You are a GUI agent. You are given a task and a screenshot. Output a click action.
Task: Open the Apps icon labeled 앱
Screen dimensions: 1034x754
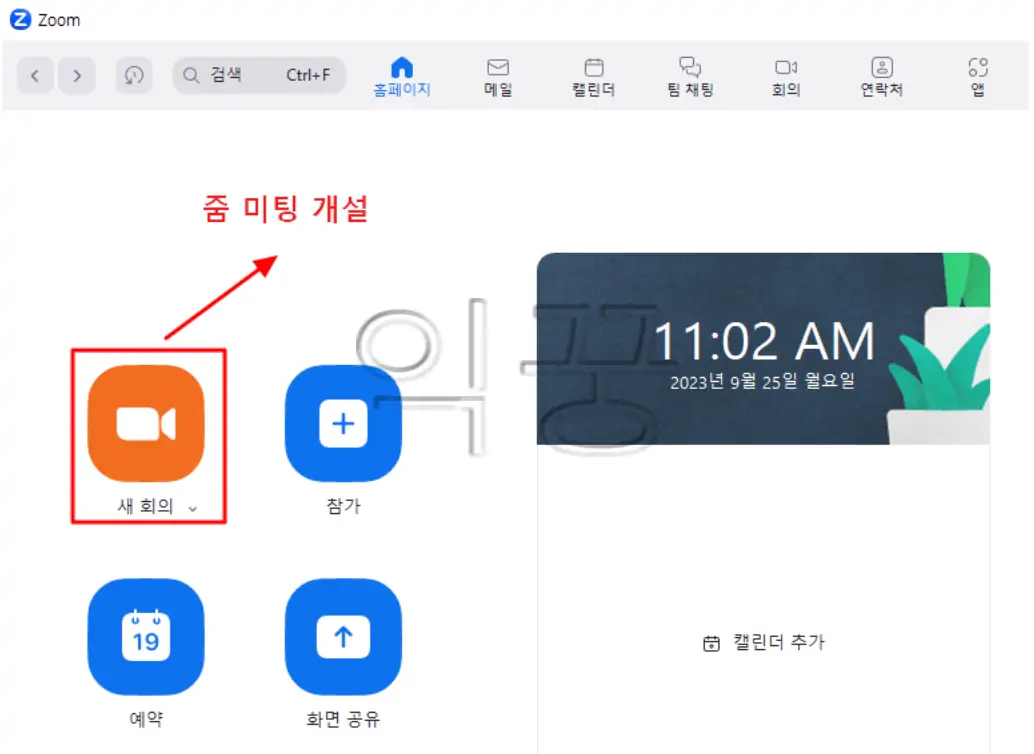coord(977,75)
